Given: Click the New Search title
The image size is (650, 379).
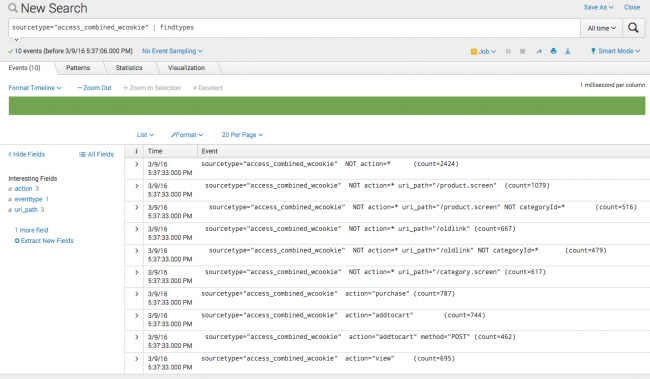Looking at the screenshot, I should pyautogui.click(x=54, y=8).
